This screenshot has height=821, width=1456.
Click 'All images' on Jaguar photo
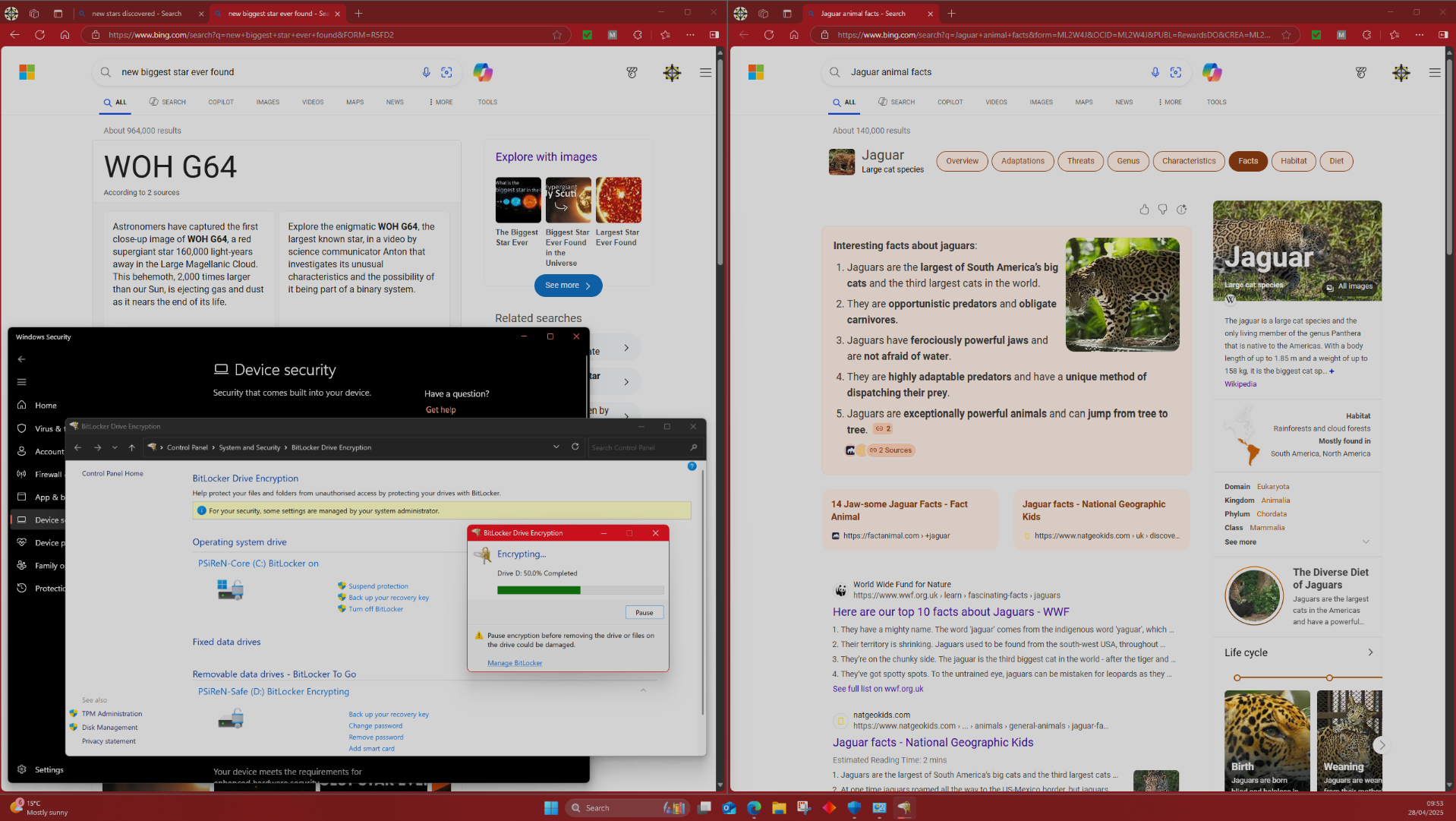[1349, 286]
